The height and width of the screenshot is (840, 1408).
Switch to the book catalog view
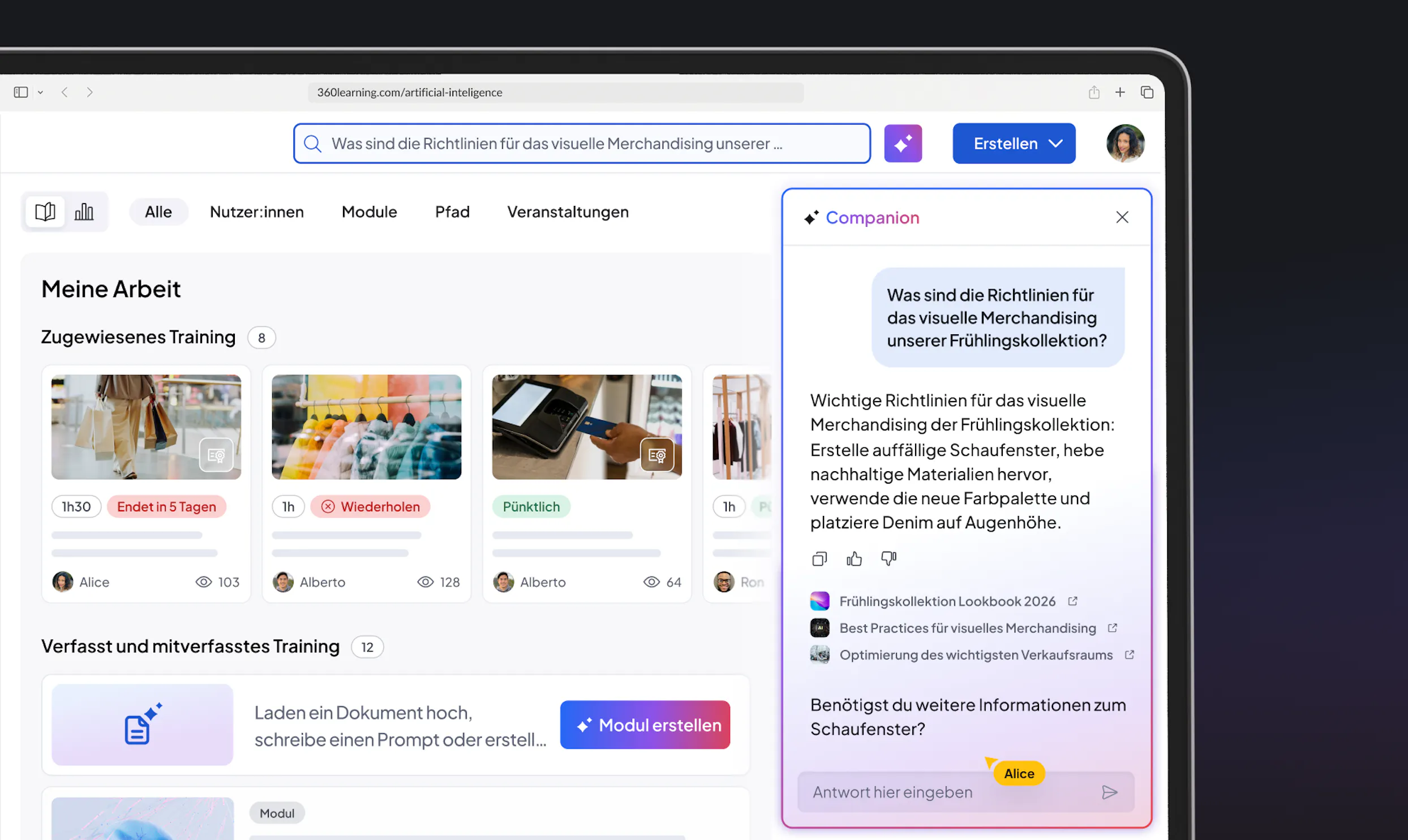(x=45, y=212)
